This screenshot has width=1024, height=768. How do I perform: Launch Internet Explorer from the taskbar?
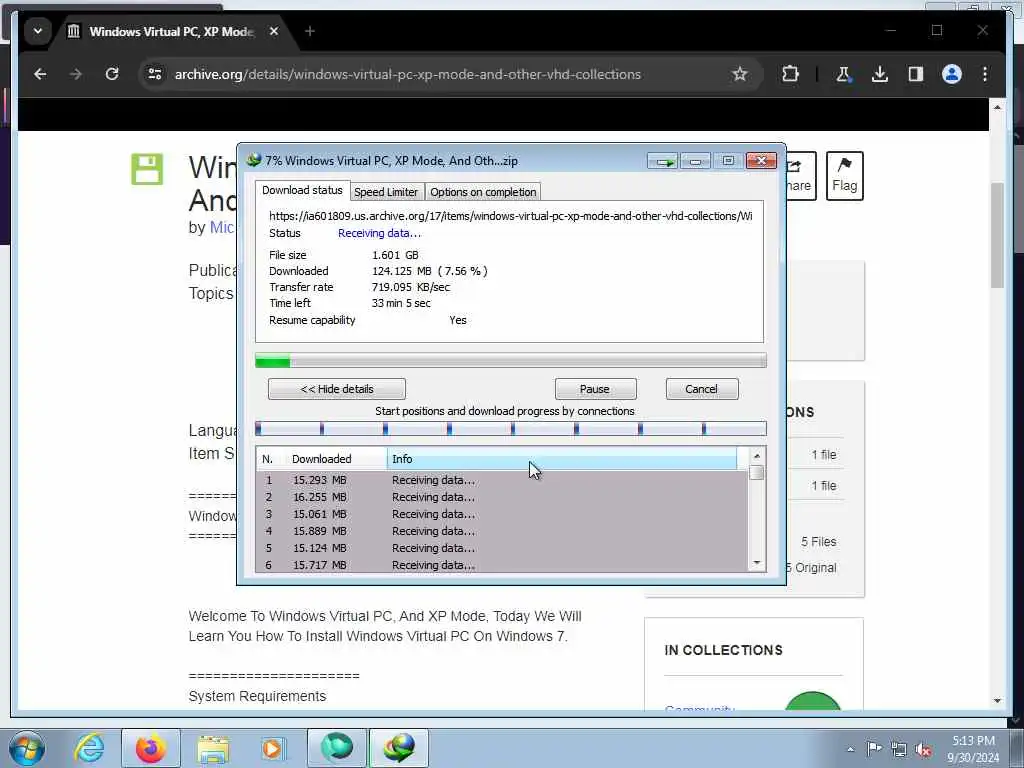point(89,748)
